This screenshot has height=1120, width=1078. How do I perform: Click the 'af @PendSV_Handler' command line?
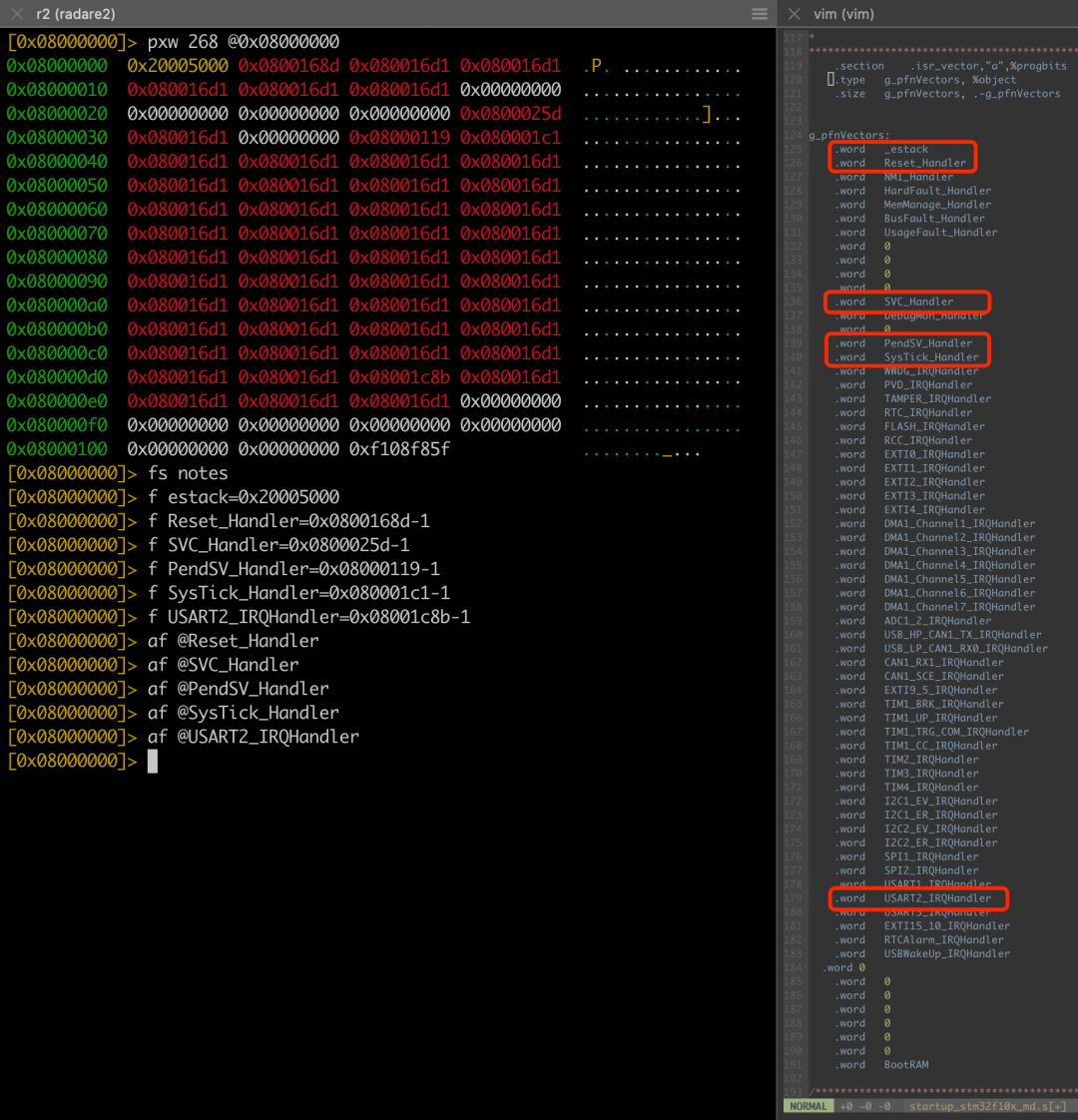238,689
